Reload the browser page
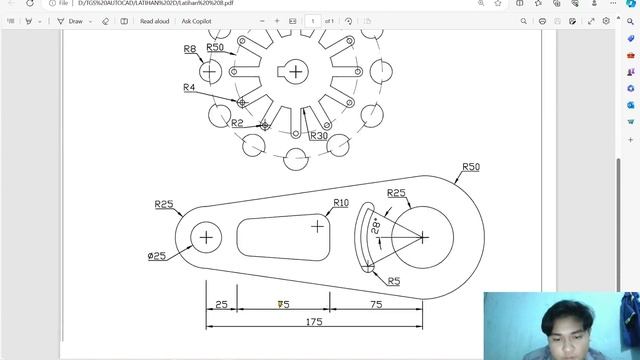This screenshot has height=360, width=640. click(30, 3)
